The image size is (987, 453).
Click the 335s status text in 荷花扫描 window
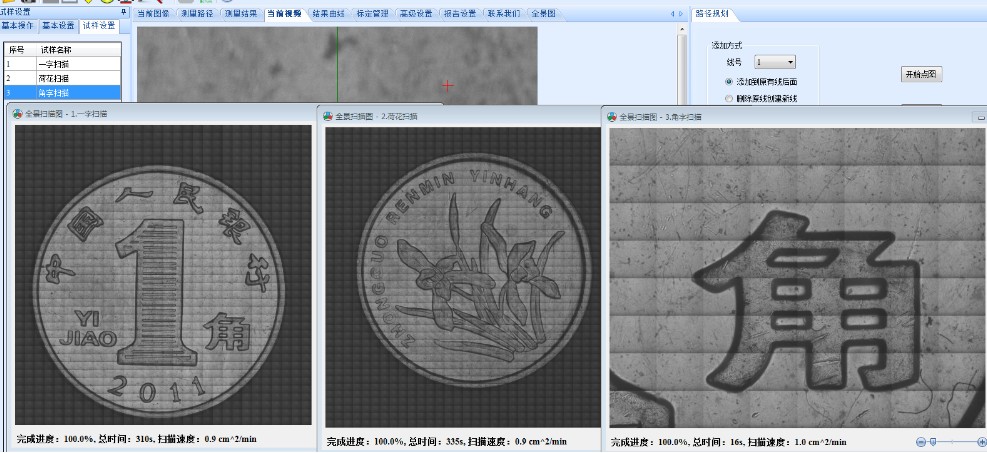446,442
